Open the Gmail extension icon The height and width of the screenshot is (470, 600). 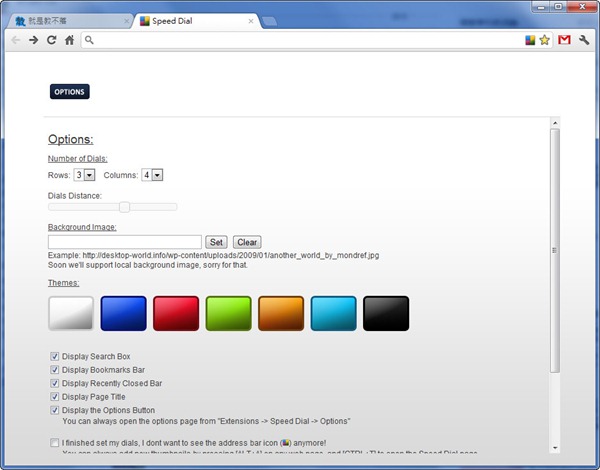tap(564, 40)
